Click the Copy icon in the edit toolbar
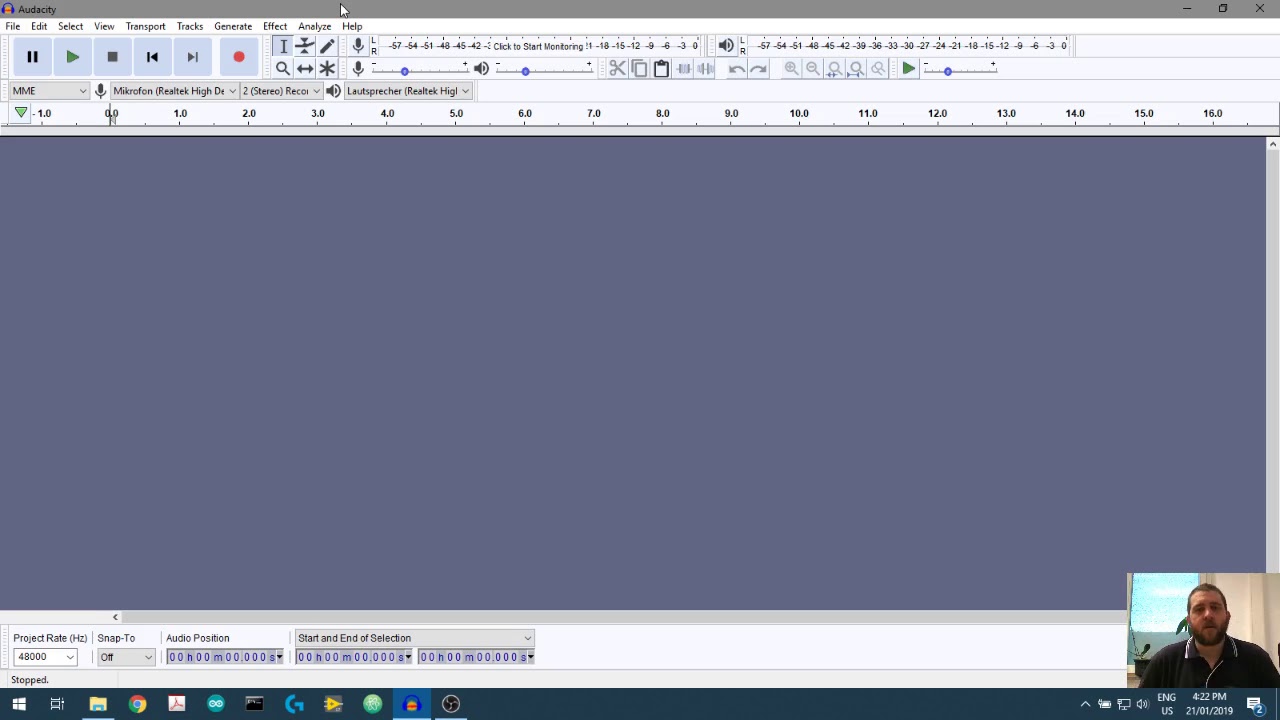Image resolution: width=1280 pixels, height=720 pixels. (639, 68)
